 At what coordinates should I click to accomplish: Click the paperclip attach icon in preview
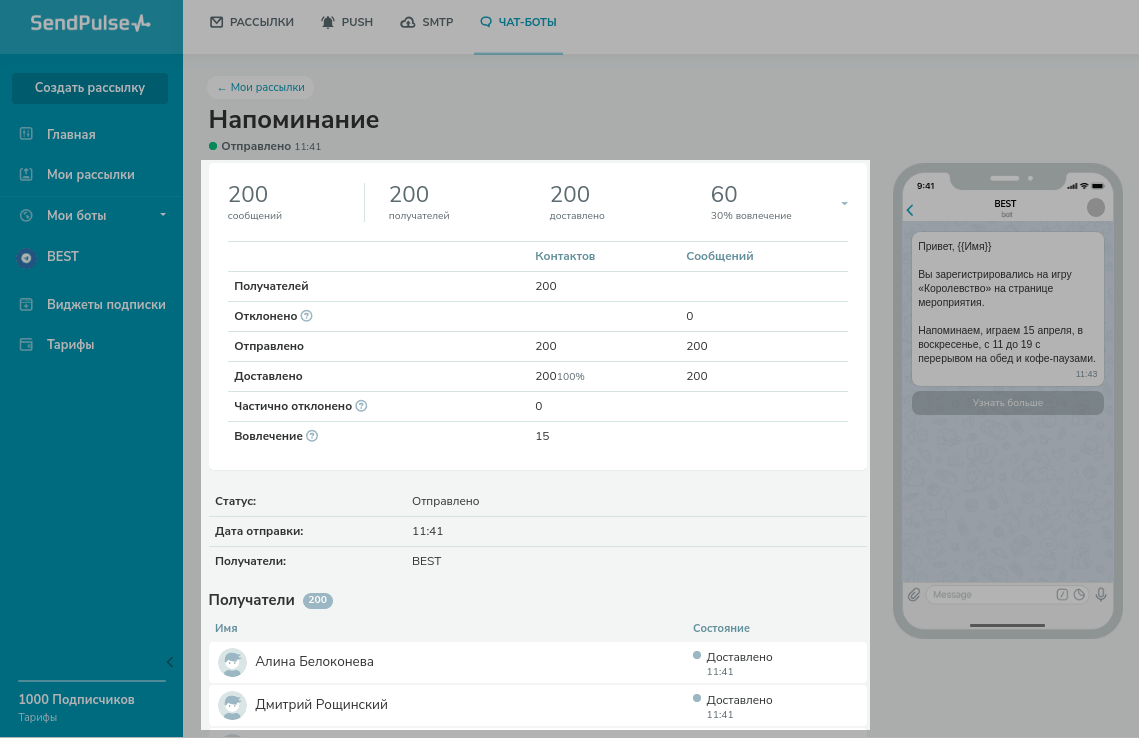point(913,595)
